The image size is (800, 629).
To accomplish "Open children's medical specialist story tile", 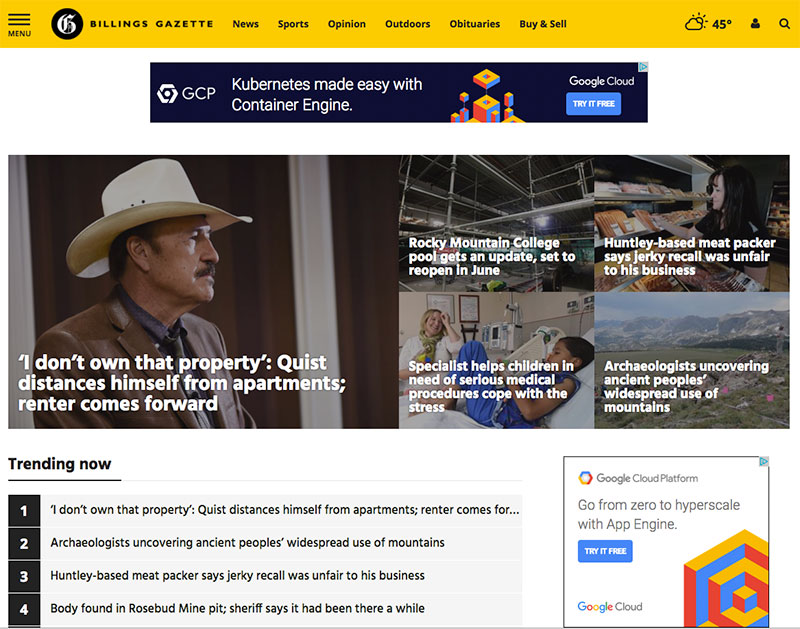I will 490,386.
